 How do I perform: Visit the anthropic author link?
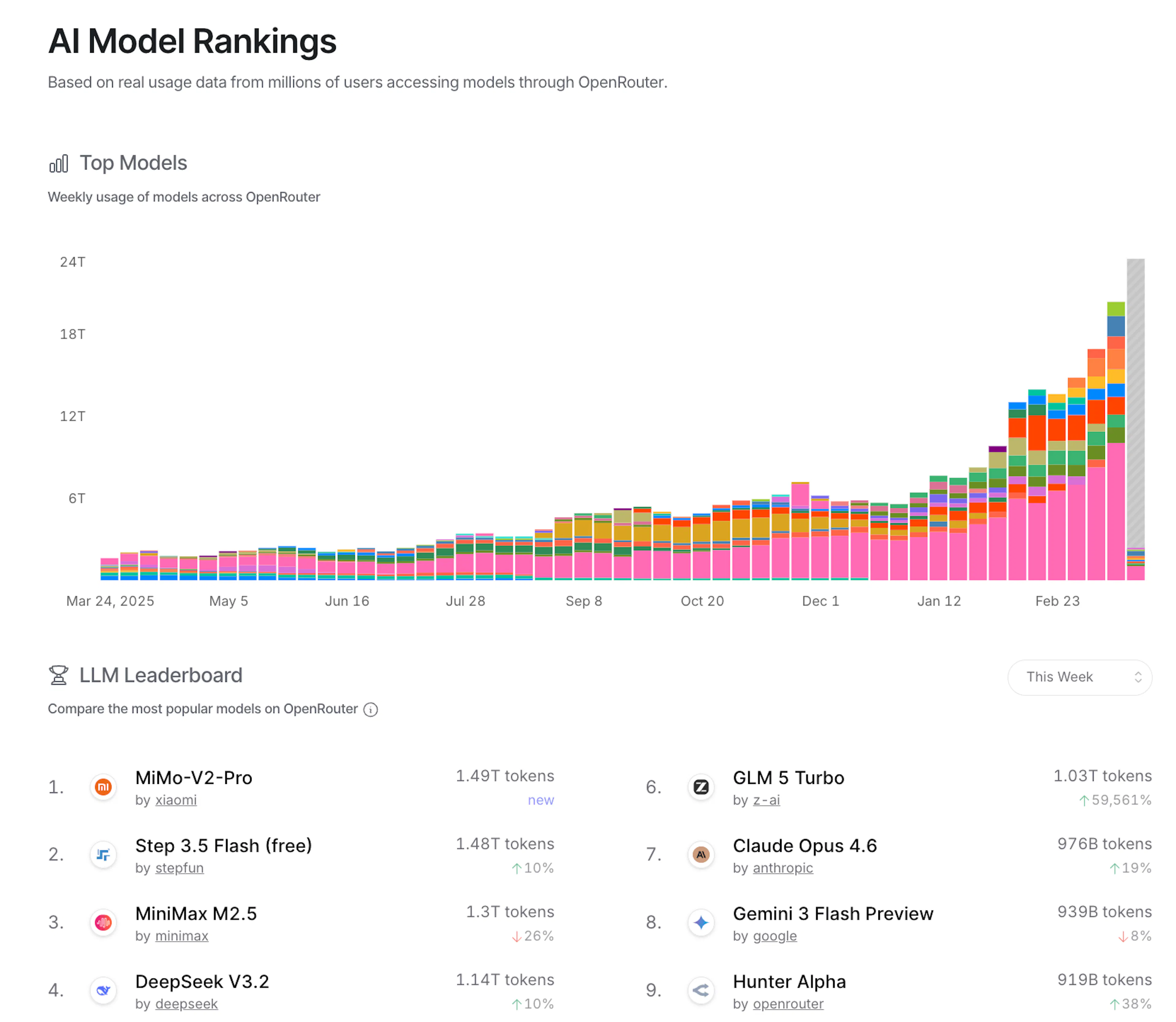tap(783, 868)
